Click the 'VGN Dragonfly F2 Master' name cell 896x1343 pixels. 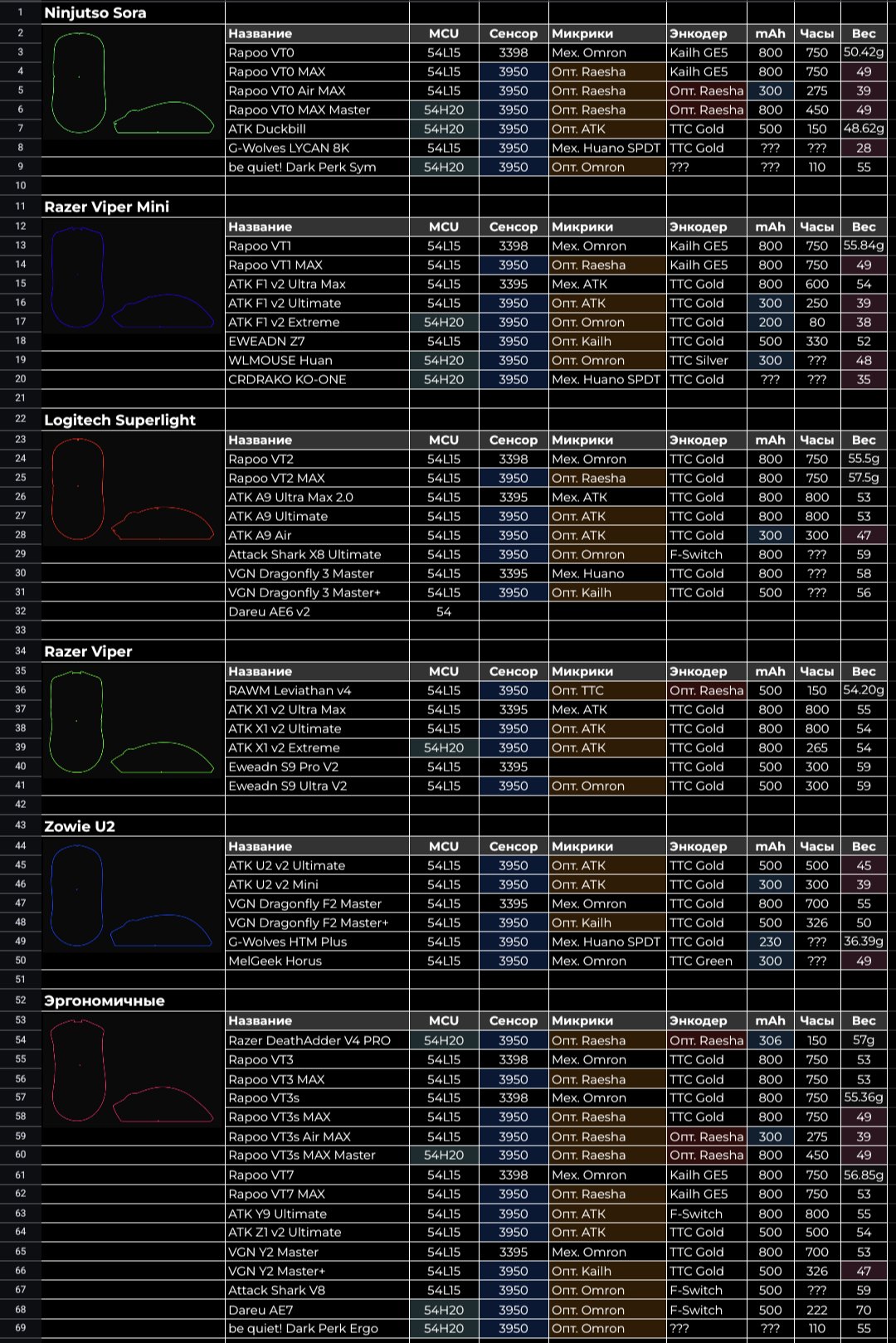pyautogui.click(x=318, y=903)
